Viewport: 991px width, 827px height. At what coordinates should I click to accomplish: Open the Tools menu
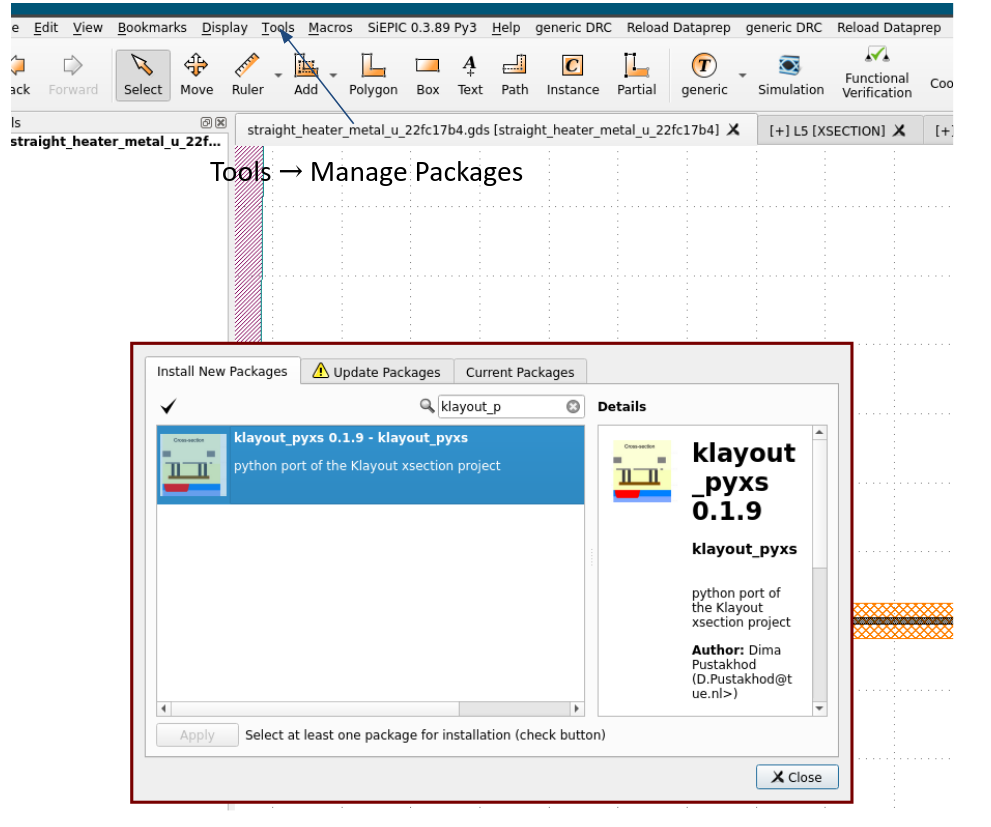pyautogui.click(x=278, y=28)
